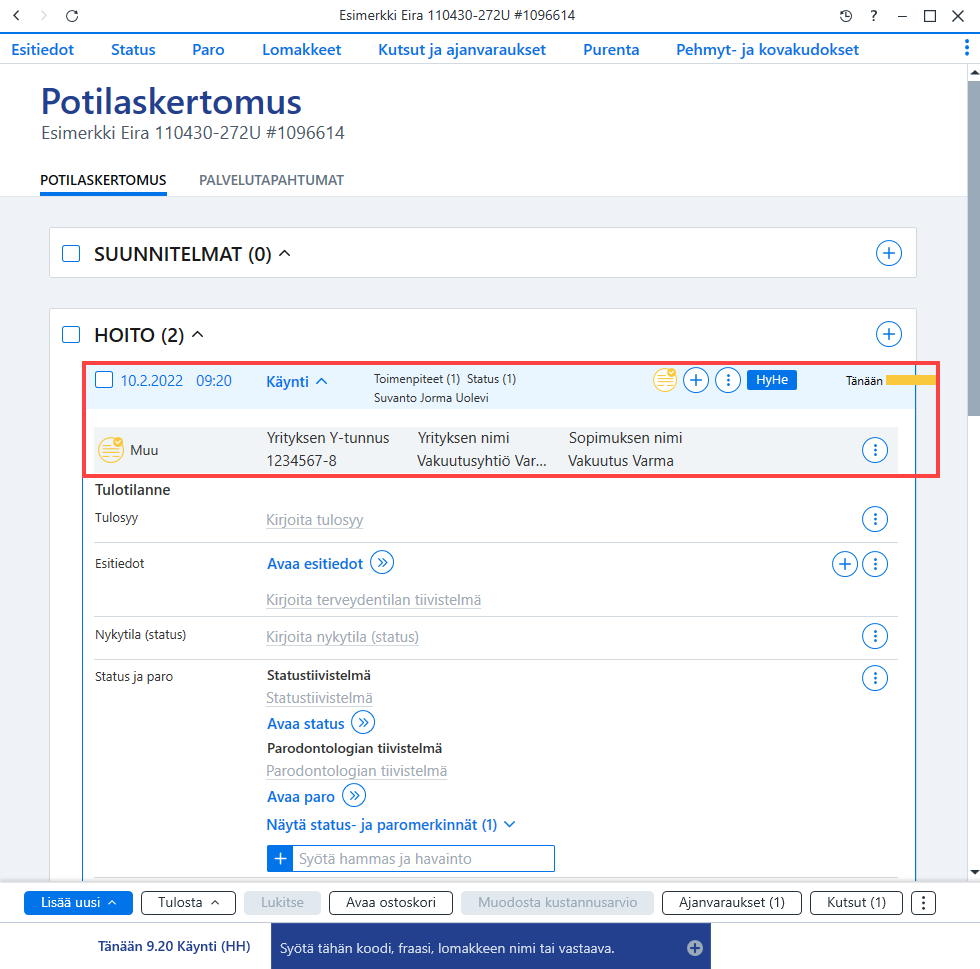Click Parodontologian tiivistelmä placeholder field
Viewport: 980px width, 969px height.
click(356, 771)
